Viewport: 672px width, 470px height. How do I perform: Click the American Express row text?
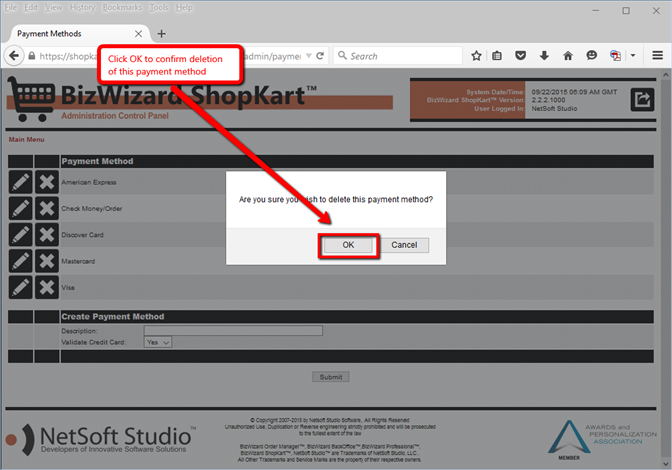pos(89,183)
